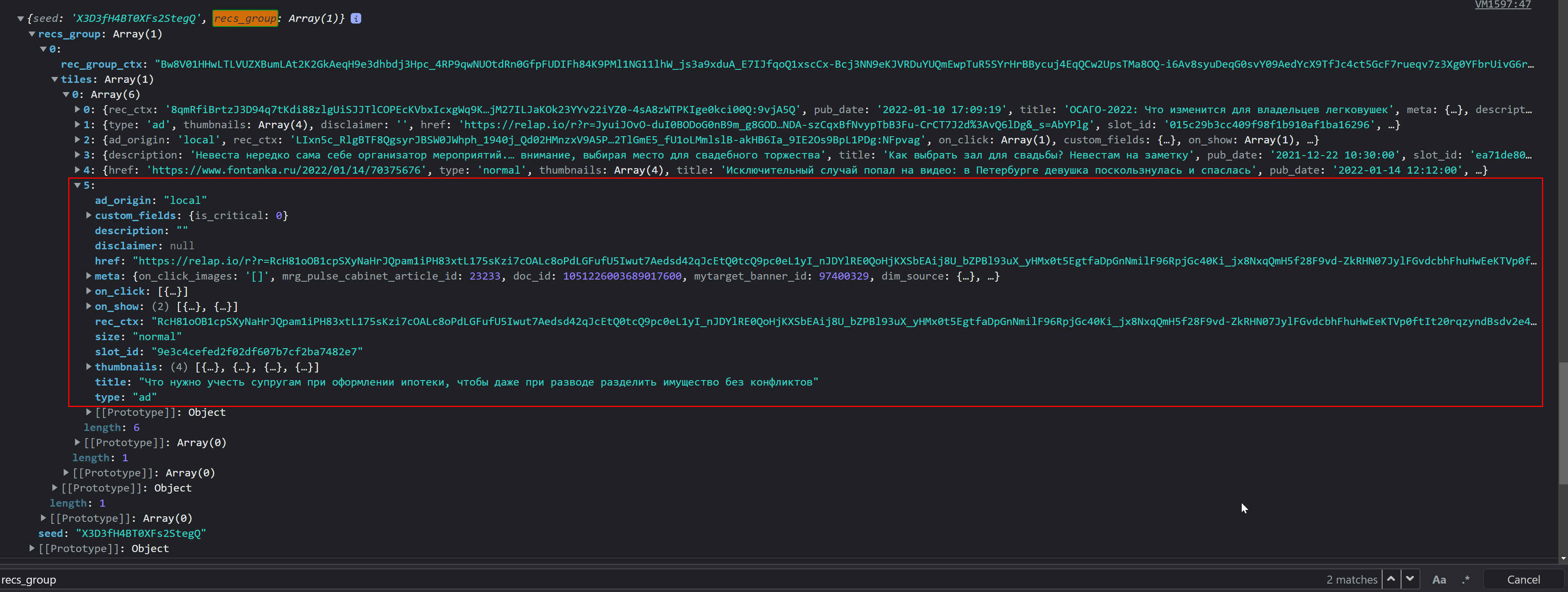This screenshot has height=592, width=1568.
Task: Click inside the recs_group search input field
Action: pyautogui.click(x=243, y=579)
